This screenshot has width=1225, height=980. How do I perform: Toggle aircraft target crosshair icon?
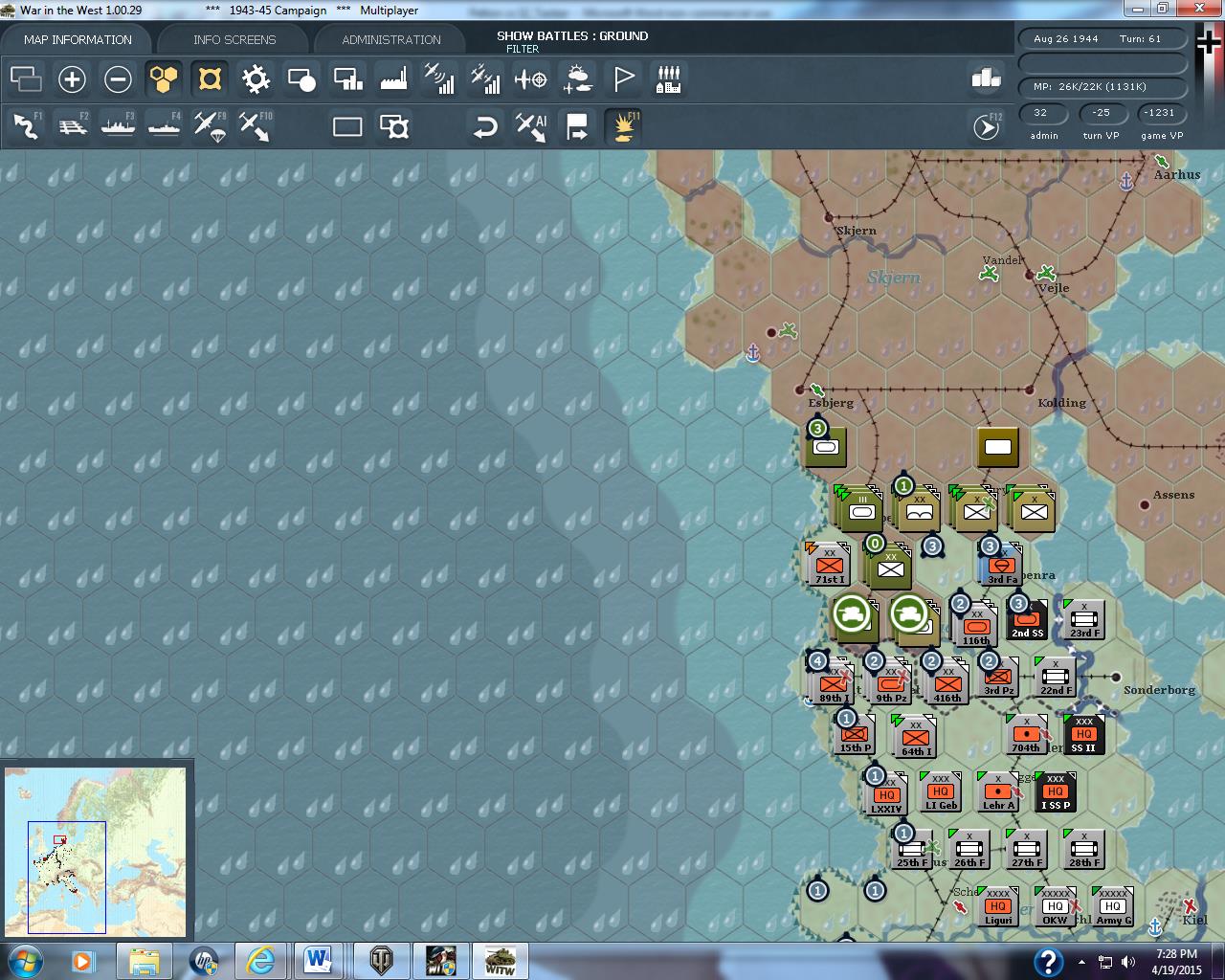531,79
